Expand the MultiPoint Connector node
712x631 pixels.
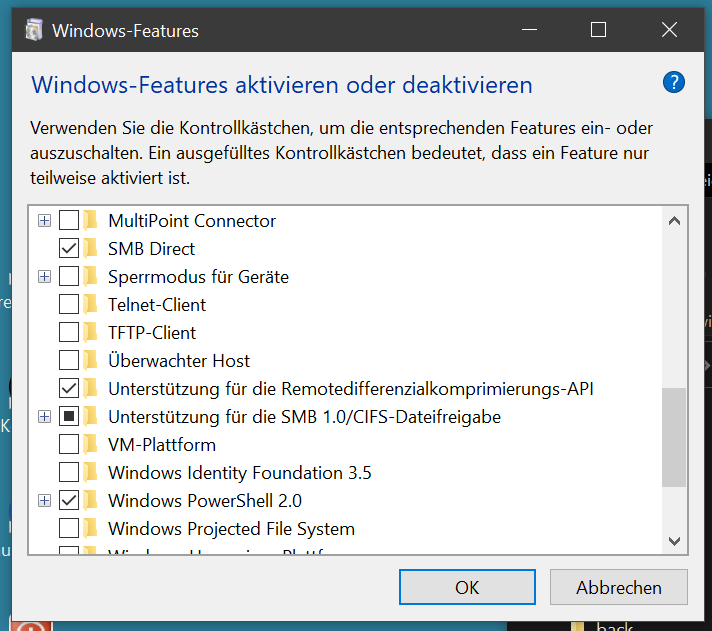click(44, 221)
